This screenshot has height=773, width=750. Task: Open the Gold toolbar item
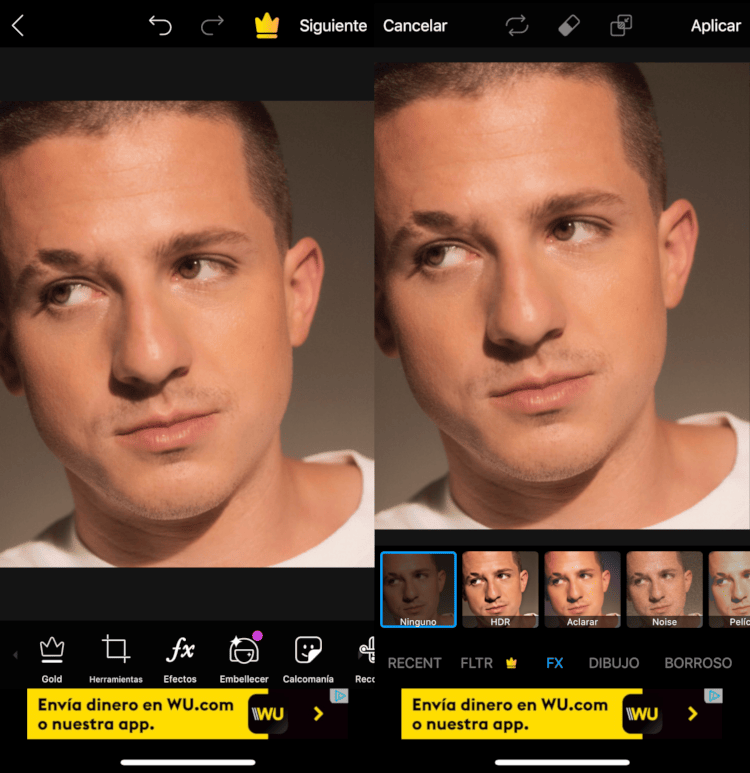(x=52, y=658)
